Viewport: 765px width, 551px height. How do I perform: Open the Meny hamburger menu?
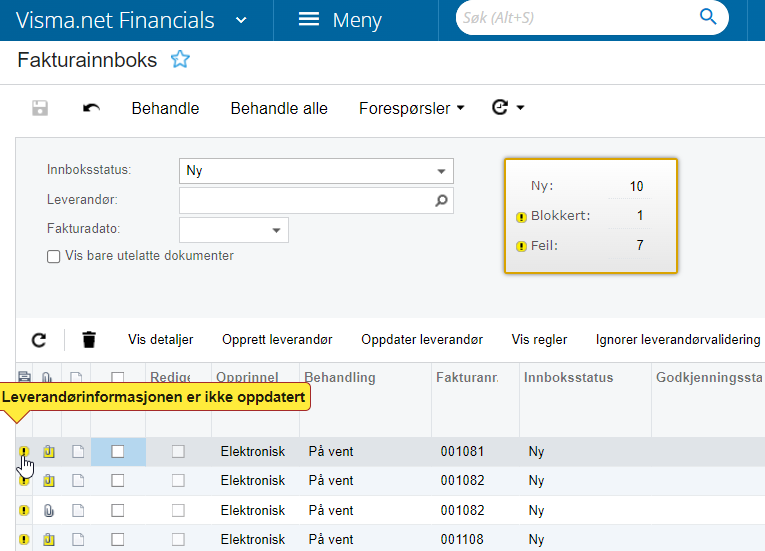tap(340, 20)
